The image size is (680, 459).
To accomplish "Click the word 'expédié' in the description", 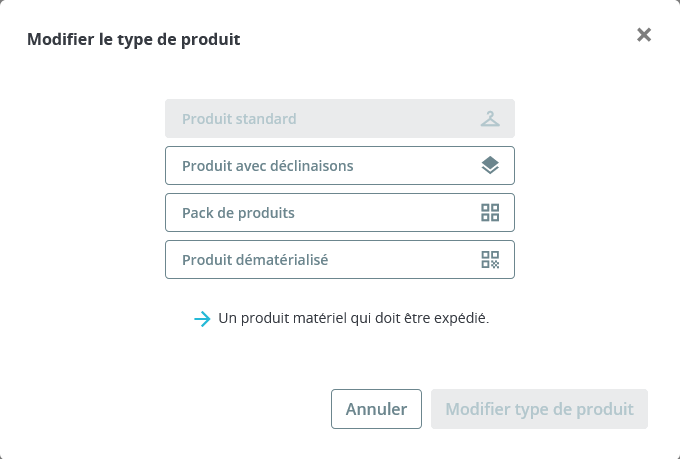I will coord(461,319).
